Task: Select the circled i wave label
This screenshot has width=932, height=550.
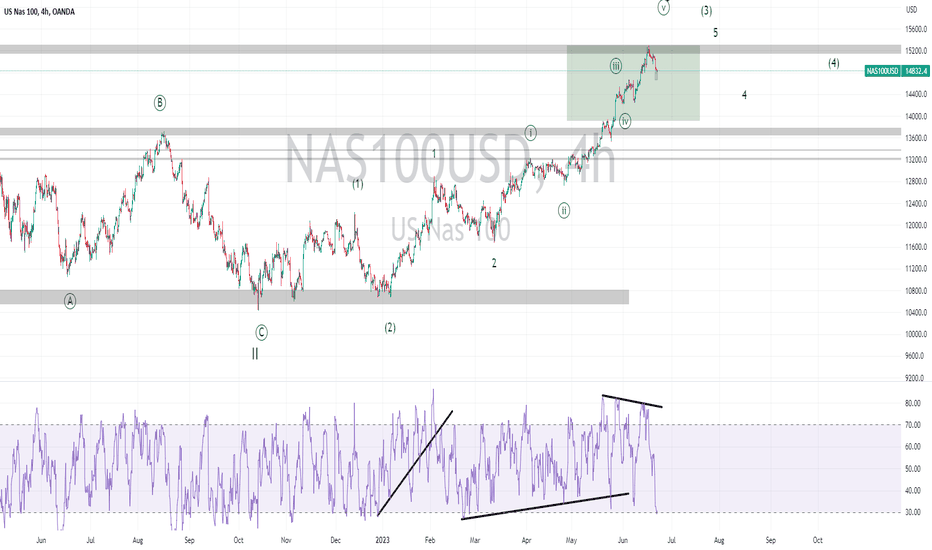Action: click(530, 133)
